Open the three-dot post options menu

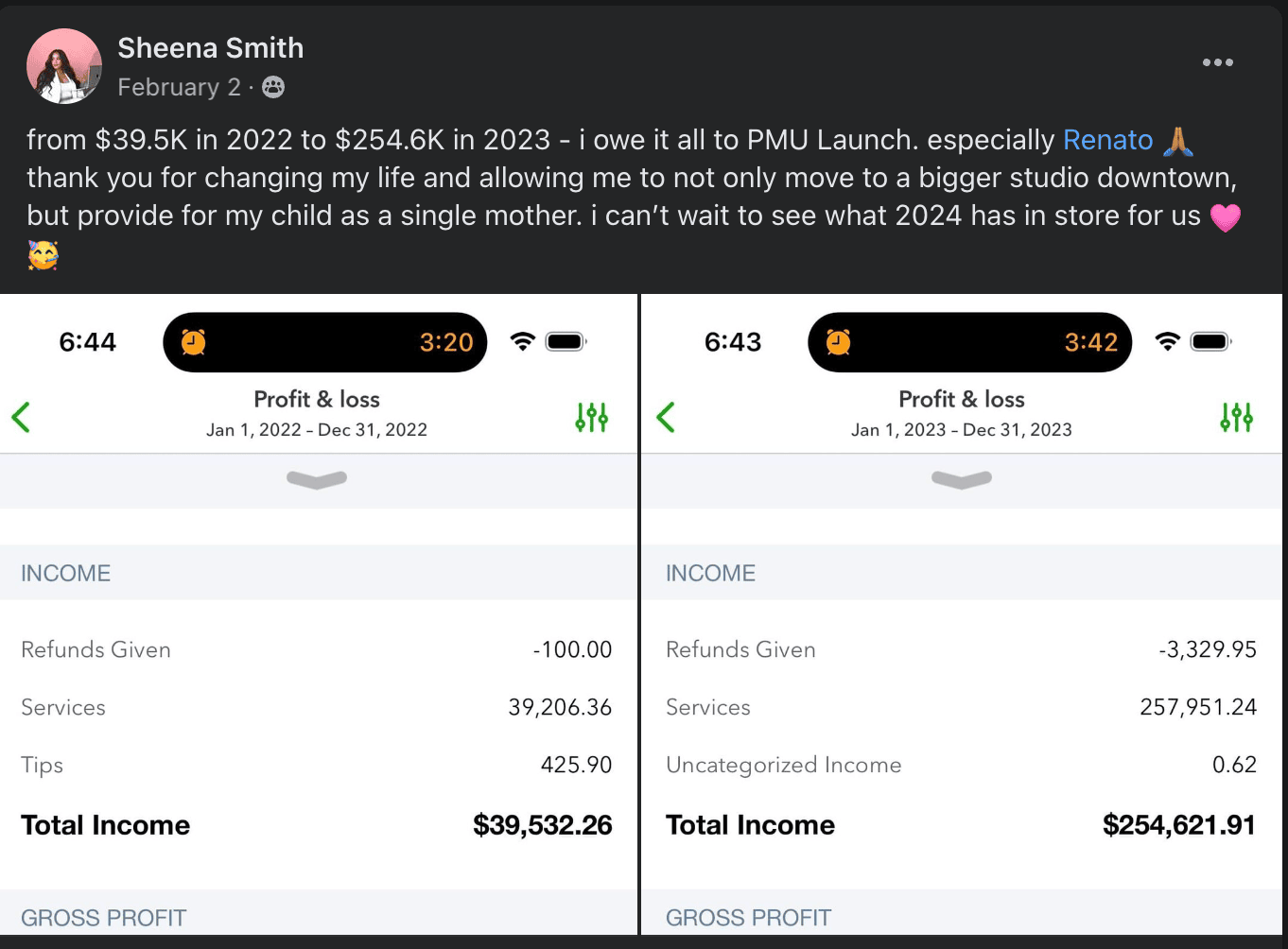click(1217, 62)
